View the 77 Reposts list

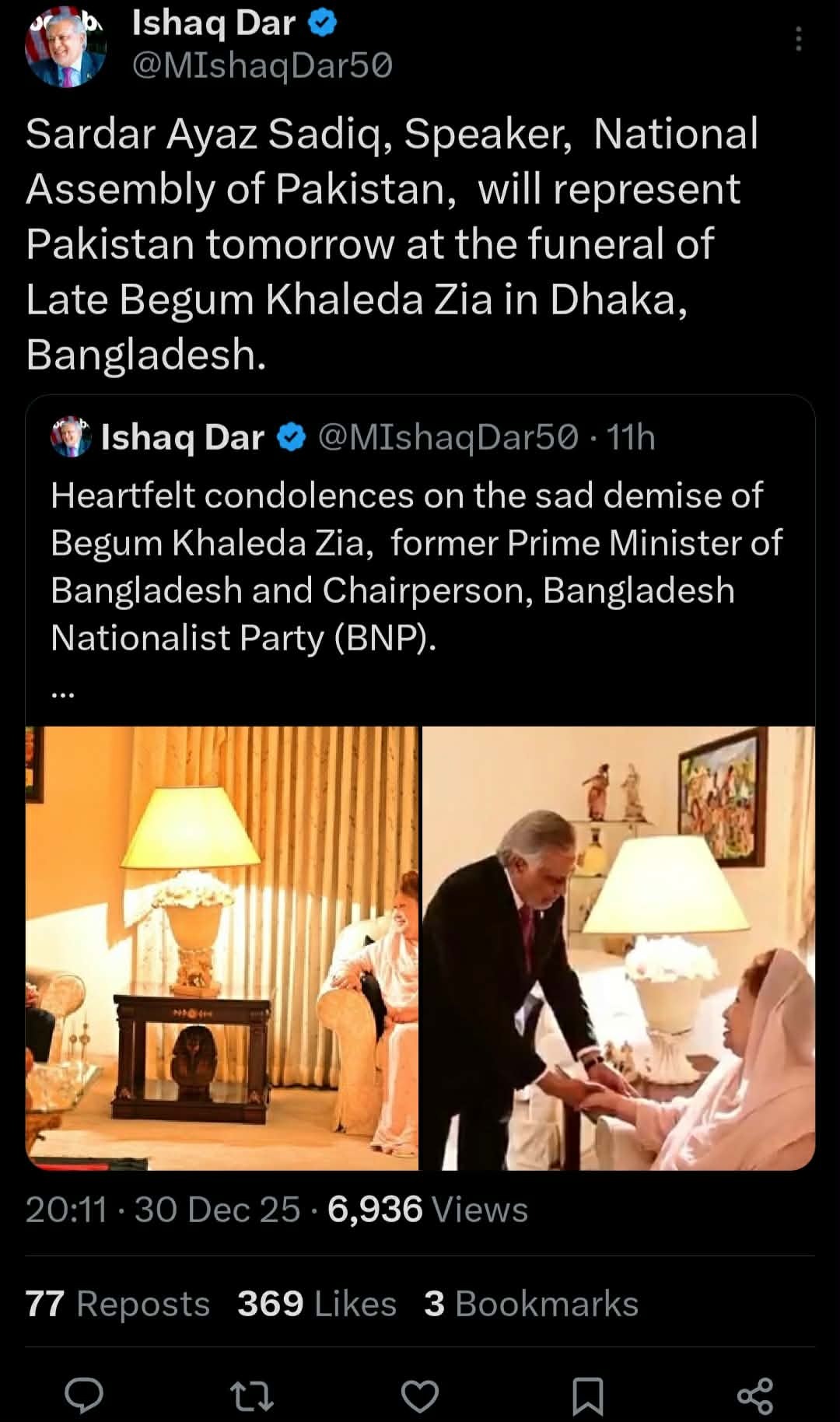click(117, 1304)
